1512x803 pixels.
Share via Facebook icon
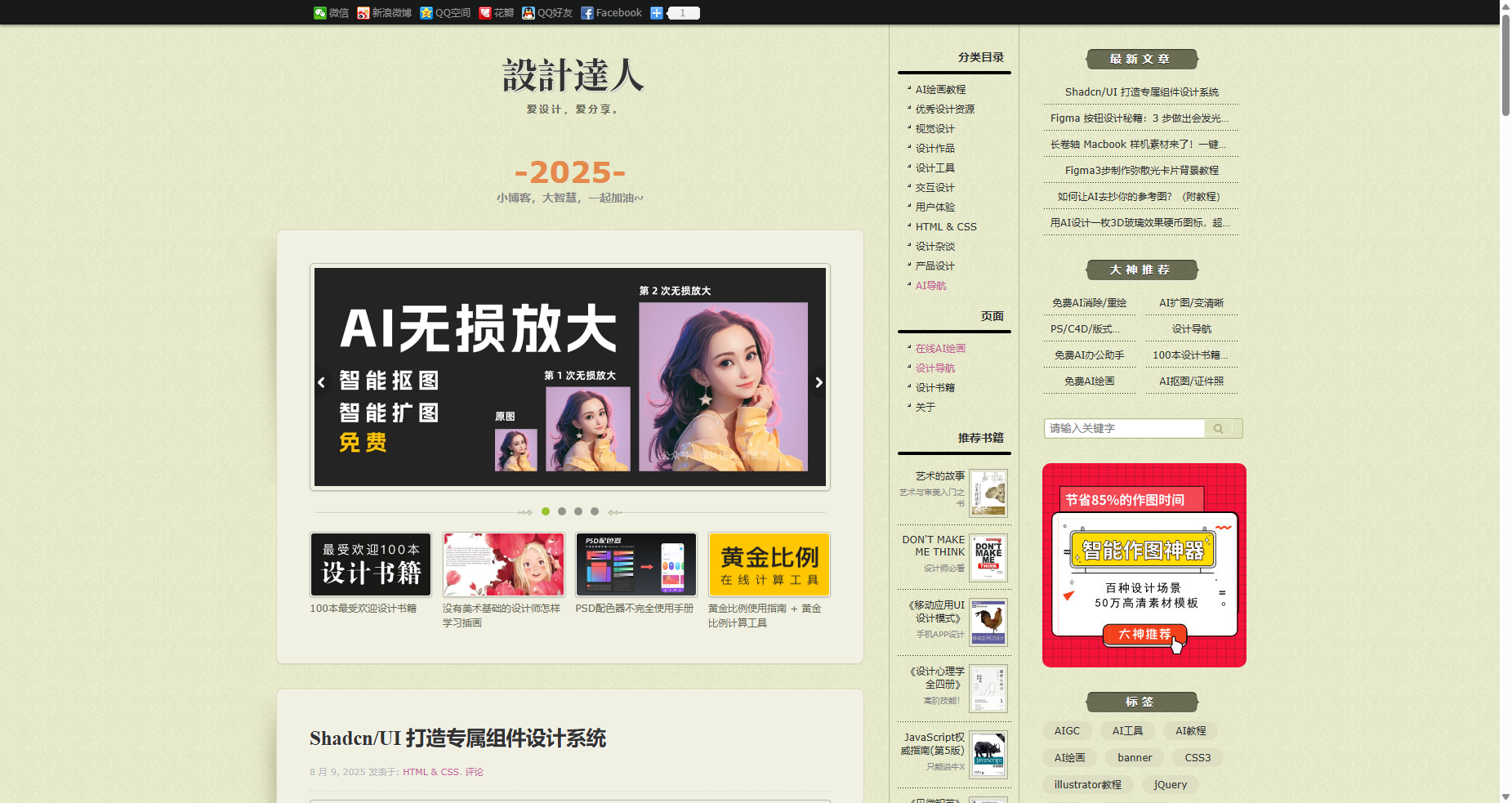click(611, 13)
